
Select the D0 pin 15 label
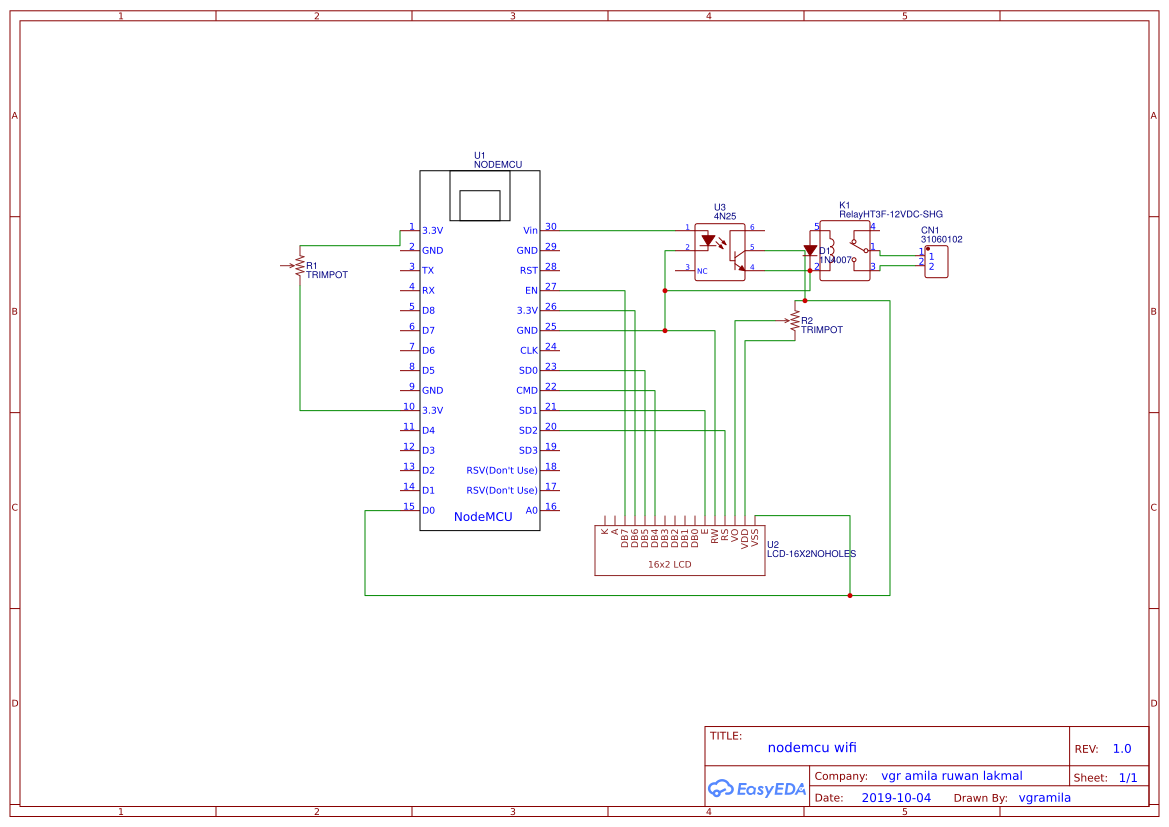click(x=427, y=510)
